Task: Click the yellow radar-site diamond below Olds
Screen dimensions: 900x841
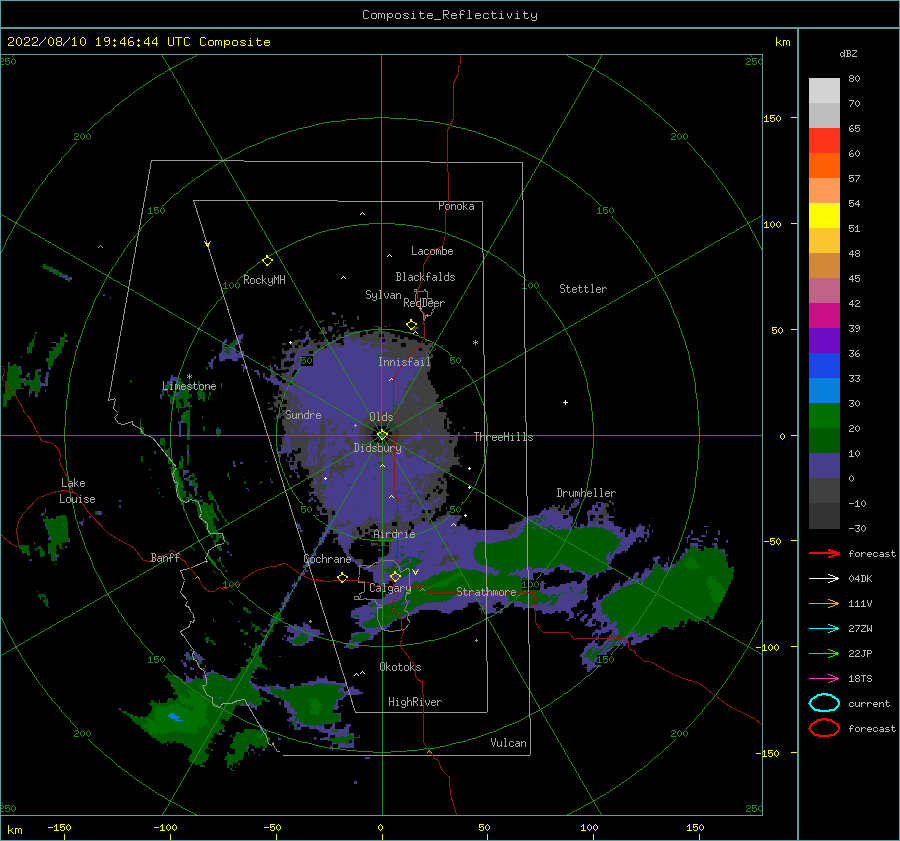Action: 382,435
